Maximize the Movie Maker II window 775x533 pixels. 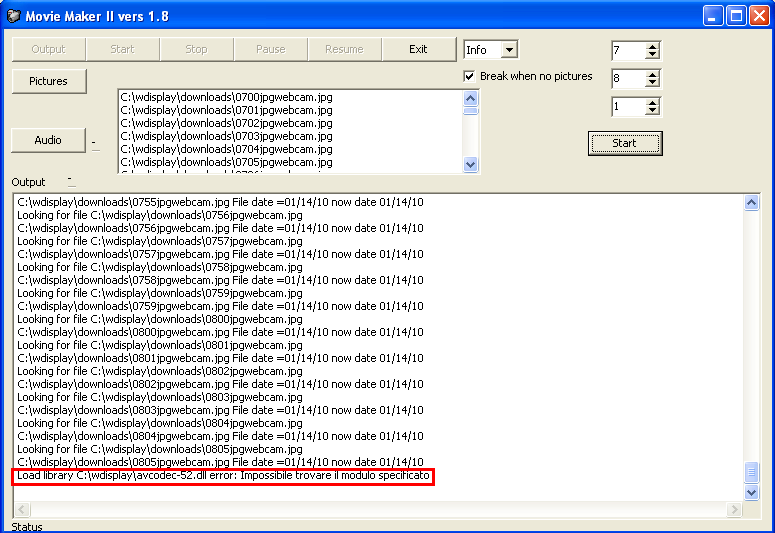(x=736, y=16)
